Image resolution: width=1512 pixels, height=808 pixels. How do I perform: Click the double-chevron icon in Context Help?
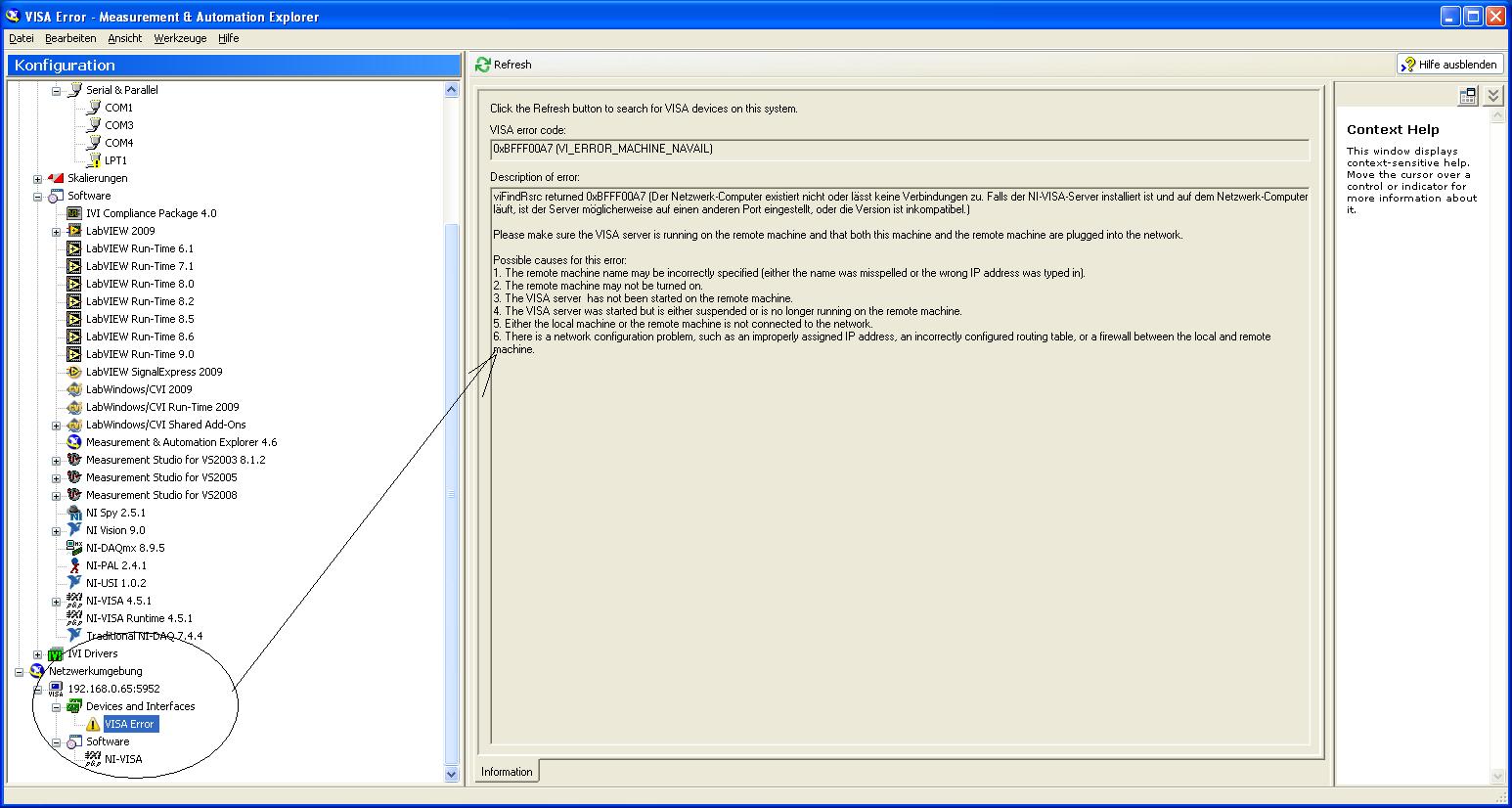point(1493,96)
